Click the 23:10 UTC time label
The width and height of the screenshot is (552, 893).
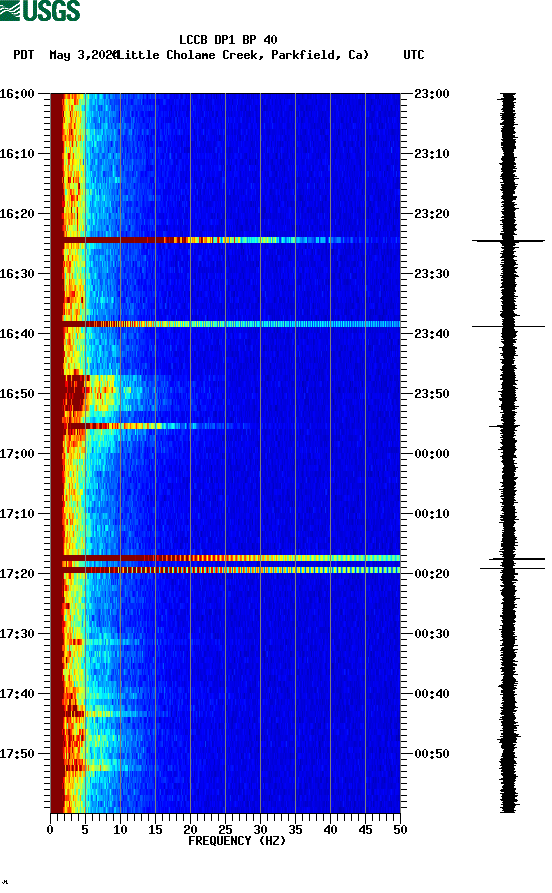coord(432,154)
